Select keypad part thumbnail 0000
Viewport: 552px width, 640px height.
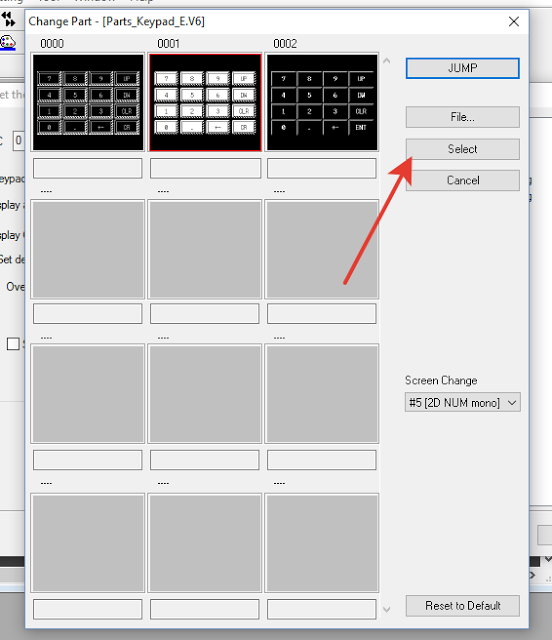click(x=88, y=102)
